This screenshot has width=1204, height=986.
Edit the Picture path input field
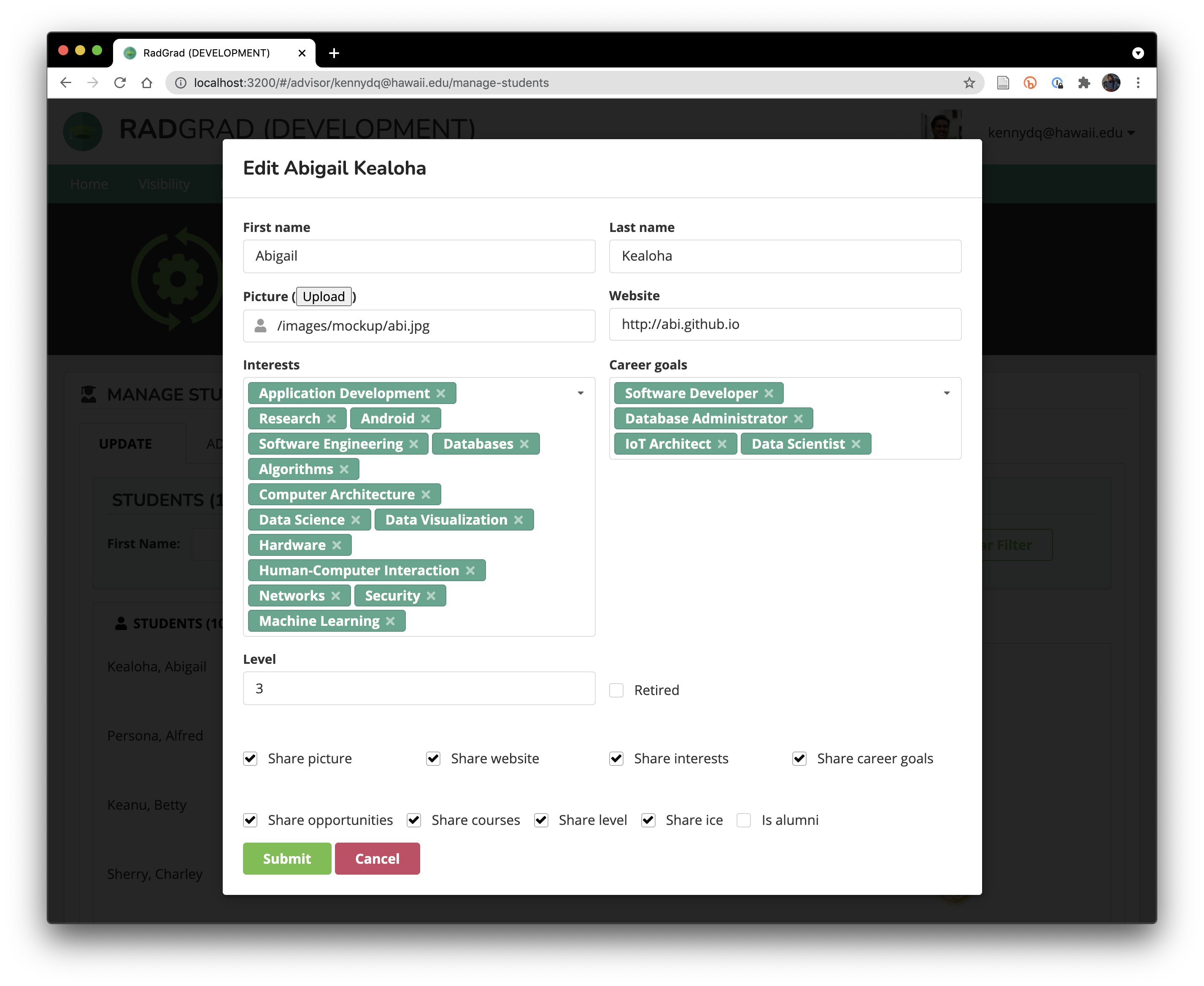[x=419, y=326]
